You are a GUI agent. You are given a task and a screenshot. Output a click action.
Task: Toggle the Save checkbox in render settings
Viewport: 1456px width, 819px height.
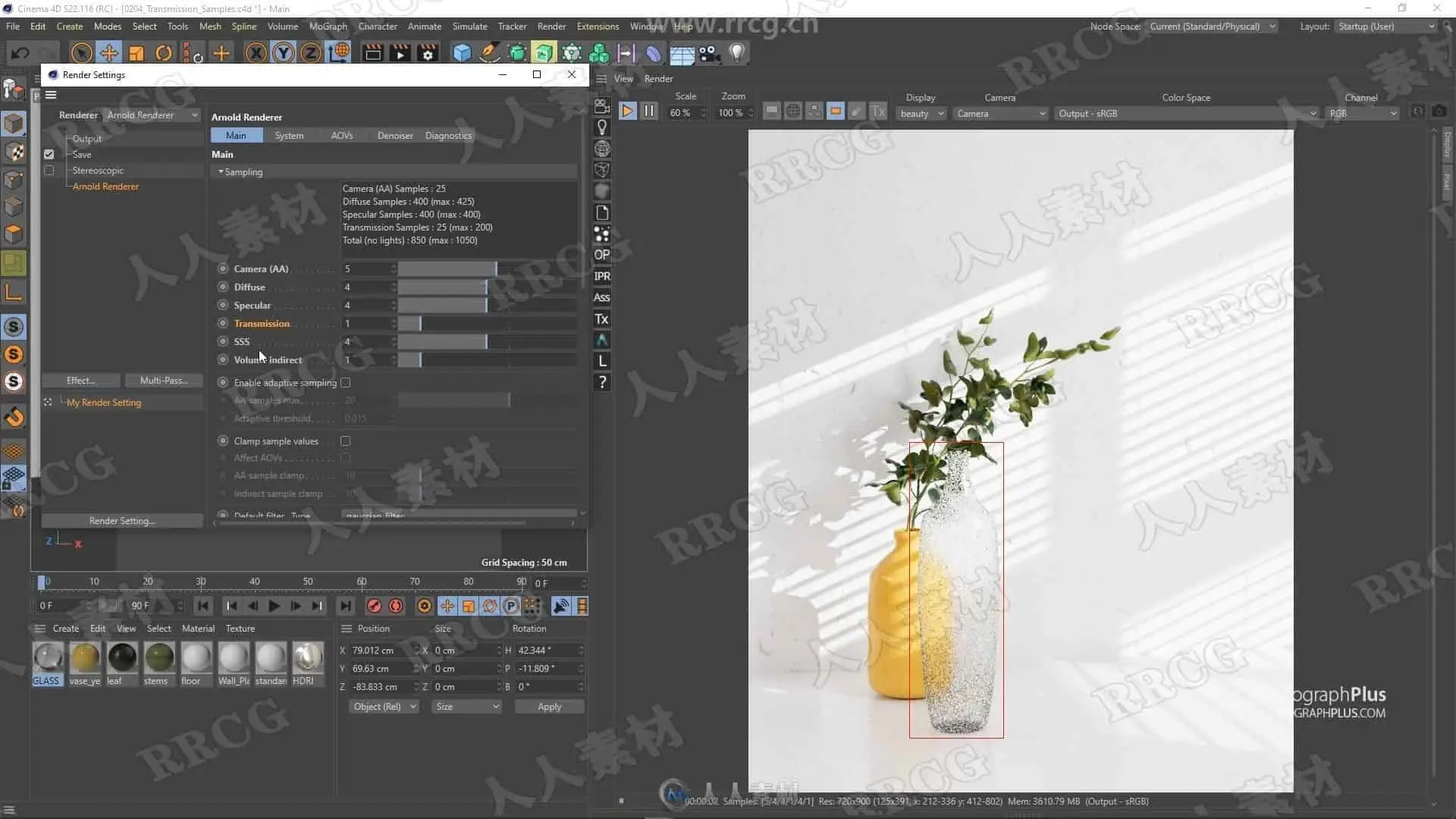pos(49,155)
